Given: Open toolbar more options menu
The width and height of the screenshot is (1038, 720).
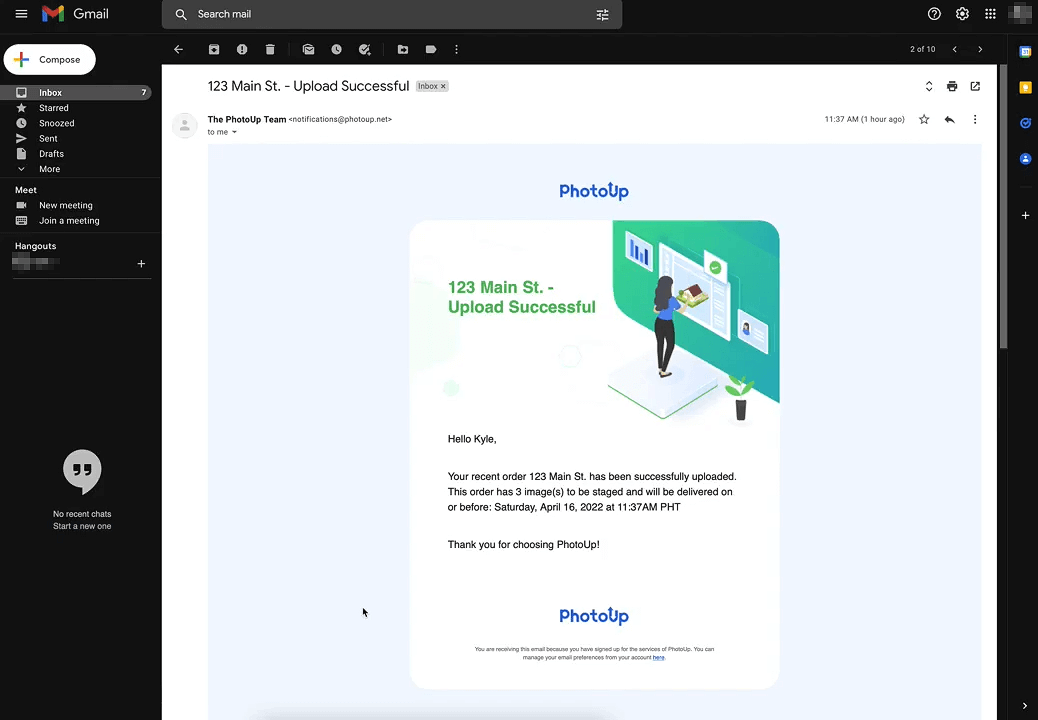Looking at the screenshot, I should (x=456, y=50).
